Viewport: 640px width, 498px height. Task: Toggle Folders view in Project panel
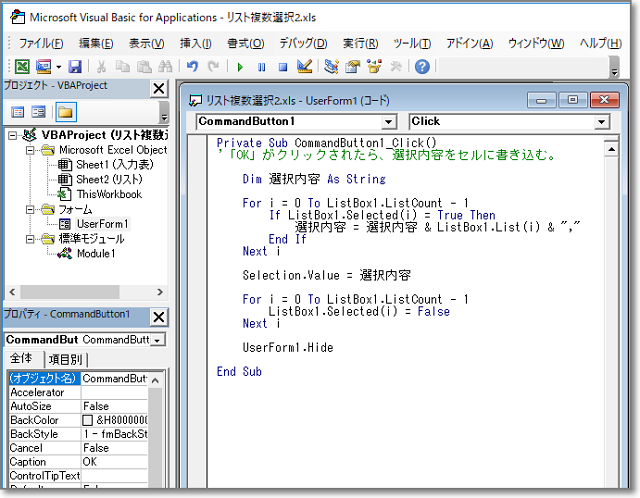(x=65, y=111)
